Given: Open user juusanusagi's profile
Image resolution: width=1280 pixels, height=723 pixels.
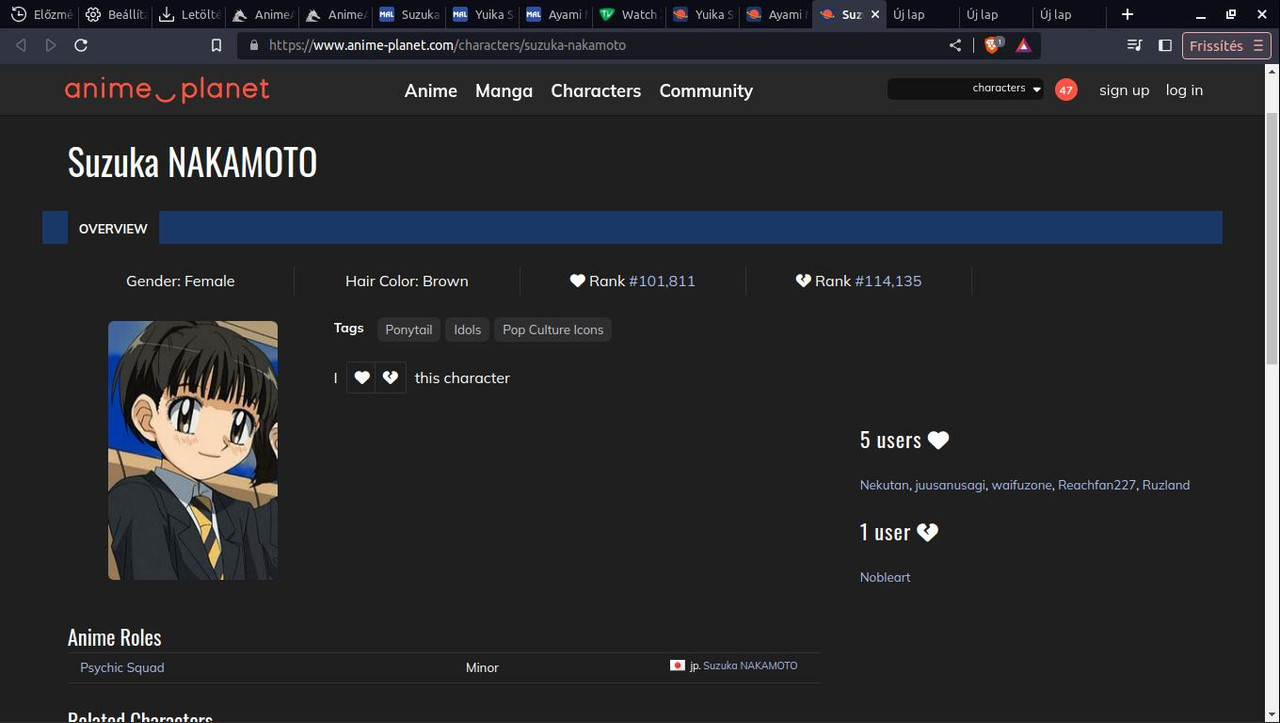Looking at the screenshot, I should [951, 485].
